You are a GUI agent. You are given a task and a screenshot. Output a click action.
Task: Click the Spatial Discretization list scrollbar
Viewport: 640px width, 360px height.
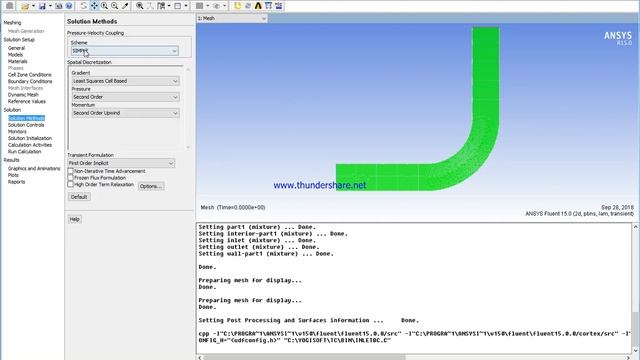click(x=188, y=108)
